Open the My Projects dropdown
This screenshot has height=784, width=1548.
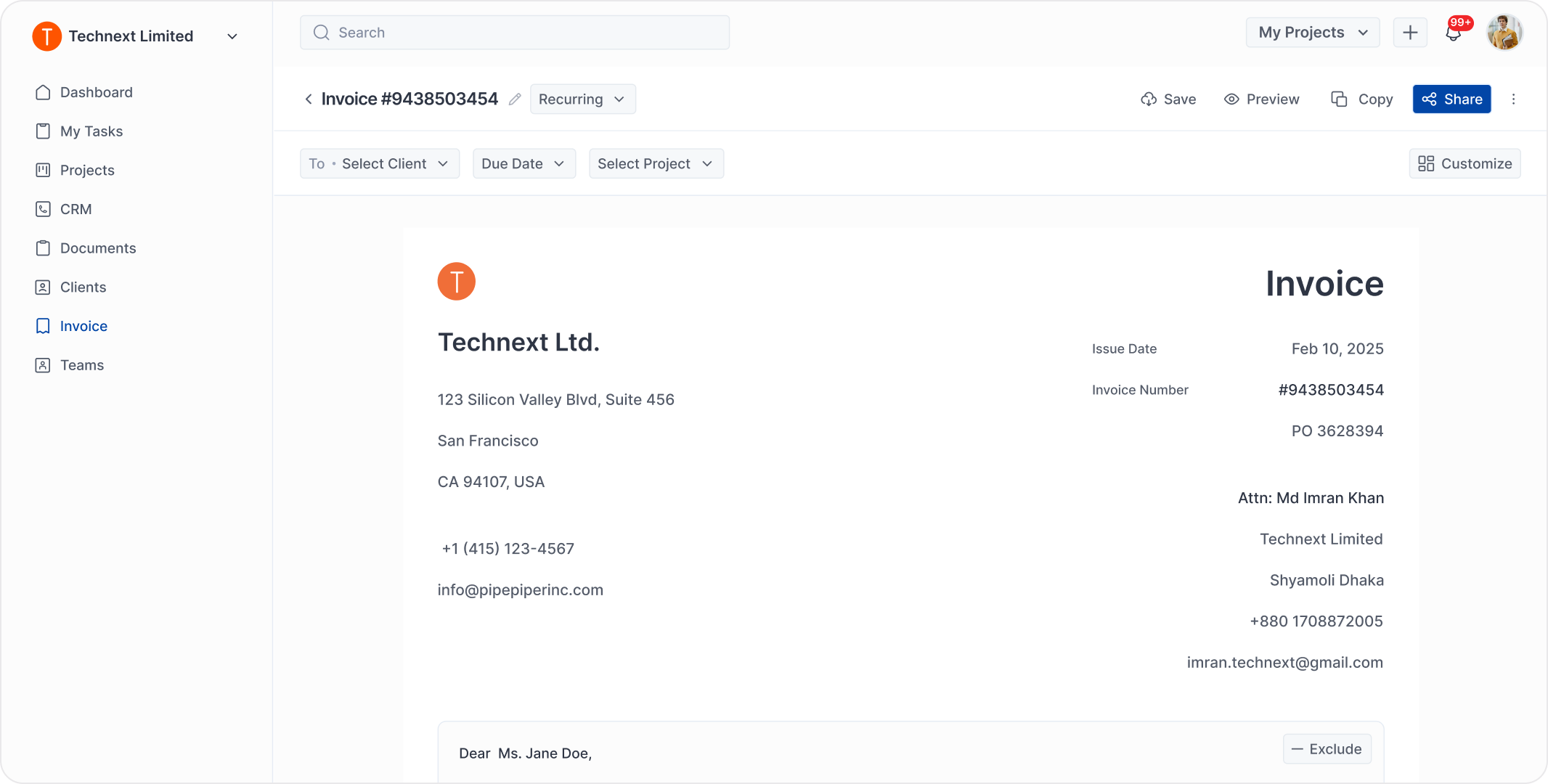pos(1312,33)
